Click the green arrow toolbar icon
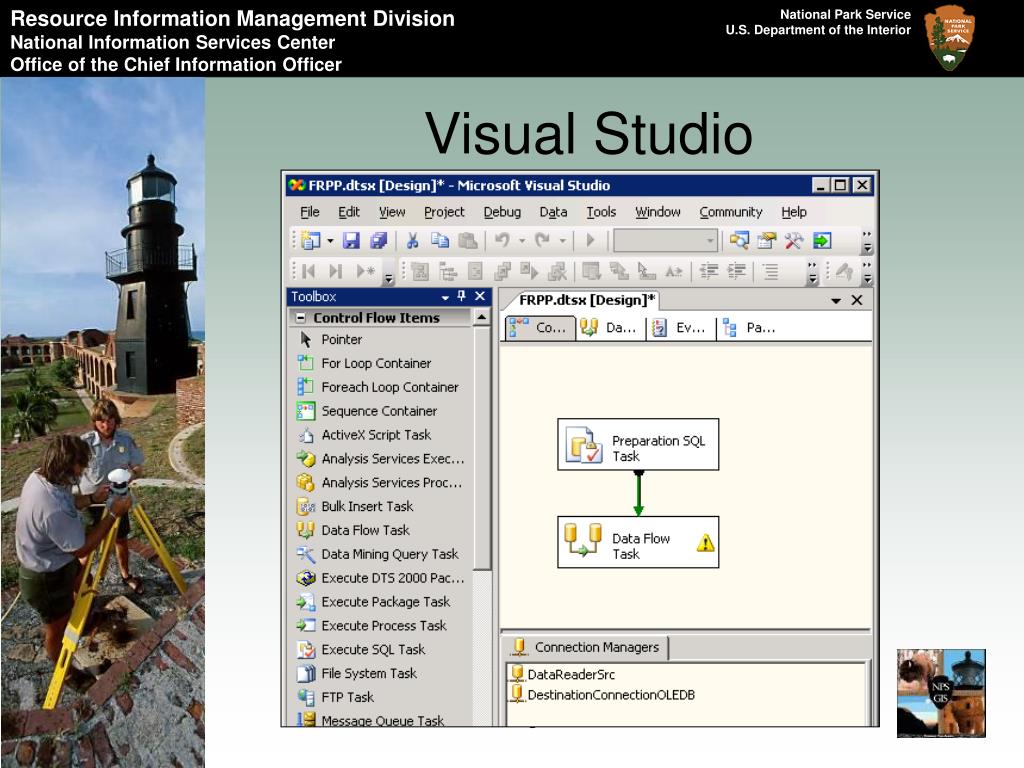Image resolution: width=1024 pixels, height=768 pixels. point(822,241)
